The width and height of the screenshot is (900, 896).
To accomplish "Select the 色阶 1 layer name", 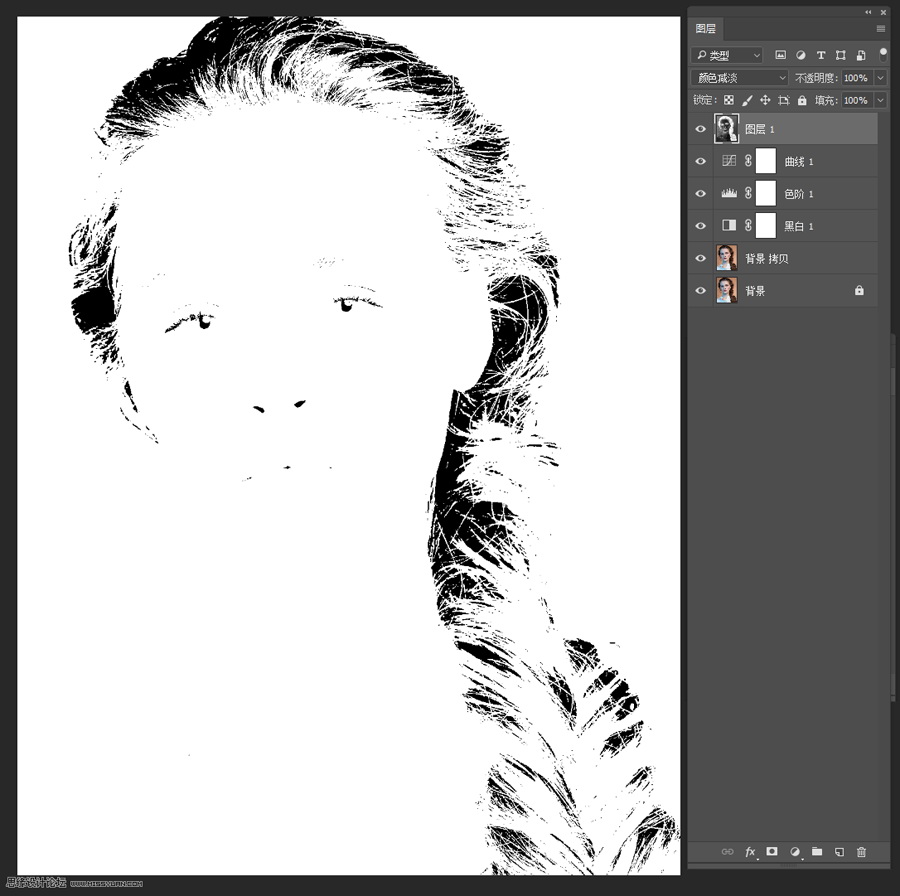I will [x=799, y=194].
